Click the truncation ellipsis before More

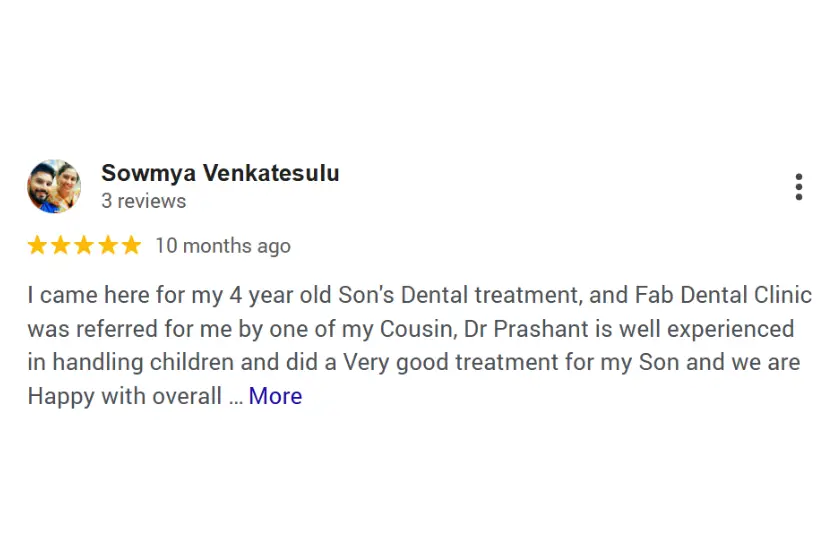tap(235, 397)
